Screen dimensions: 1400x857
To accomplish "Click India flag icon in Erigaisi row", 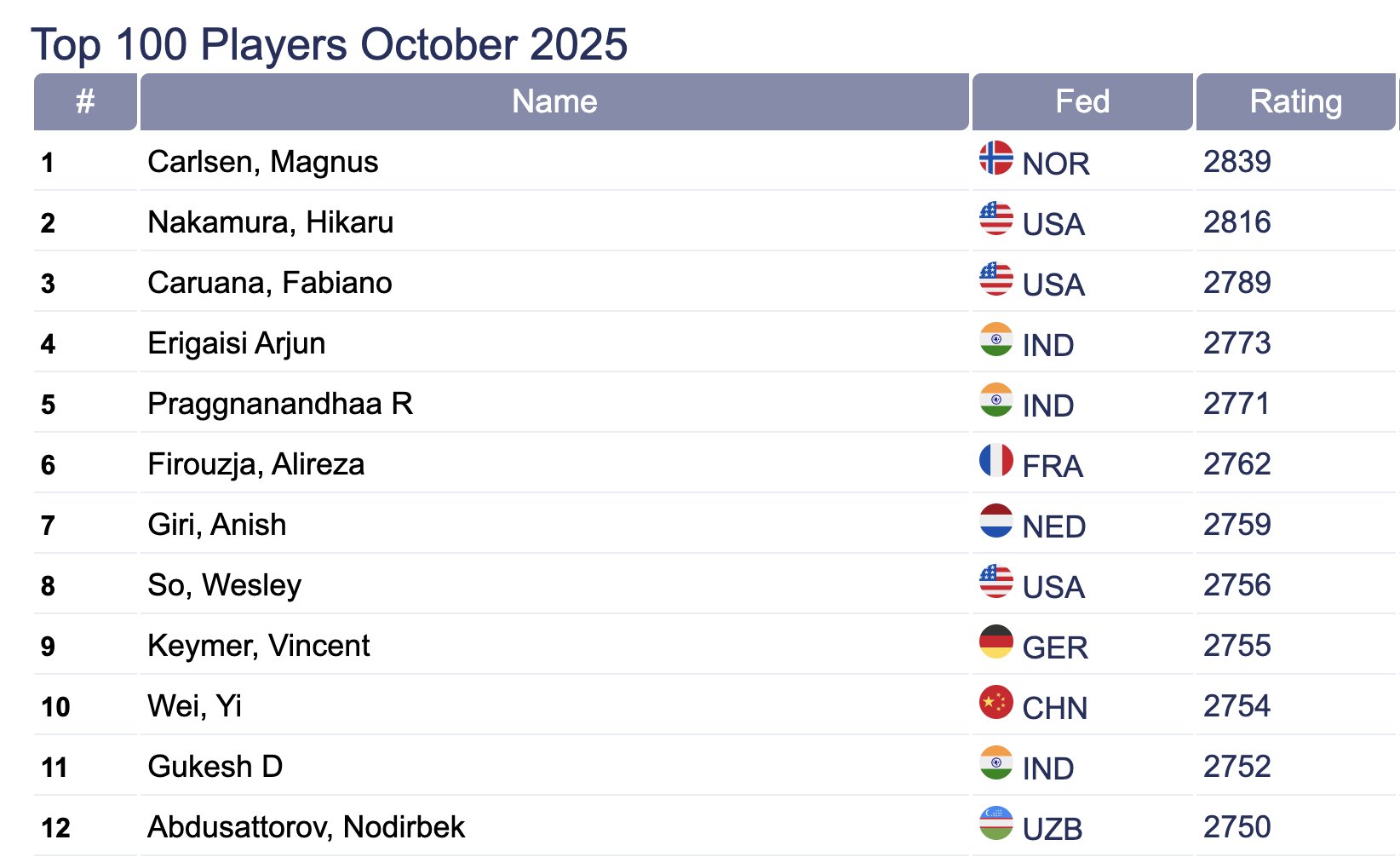I will (995, 339).
